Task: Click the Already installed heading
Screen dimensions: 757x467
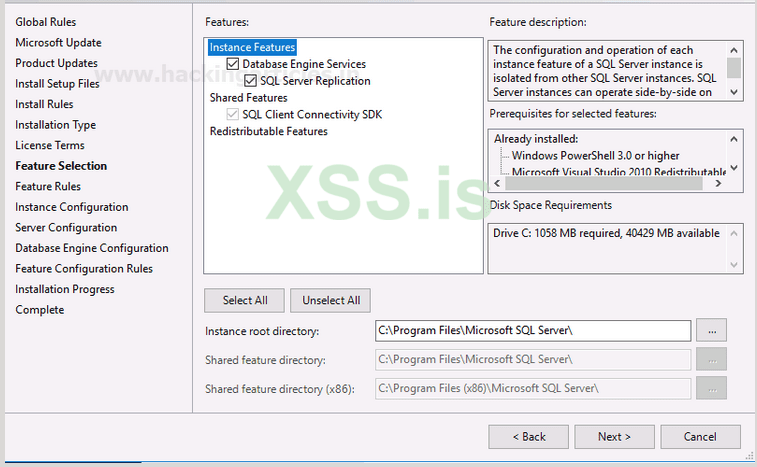Action: (x=536, y=139)
